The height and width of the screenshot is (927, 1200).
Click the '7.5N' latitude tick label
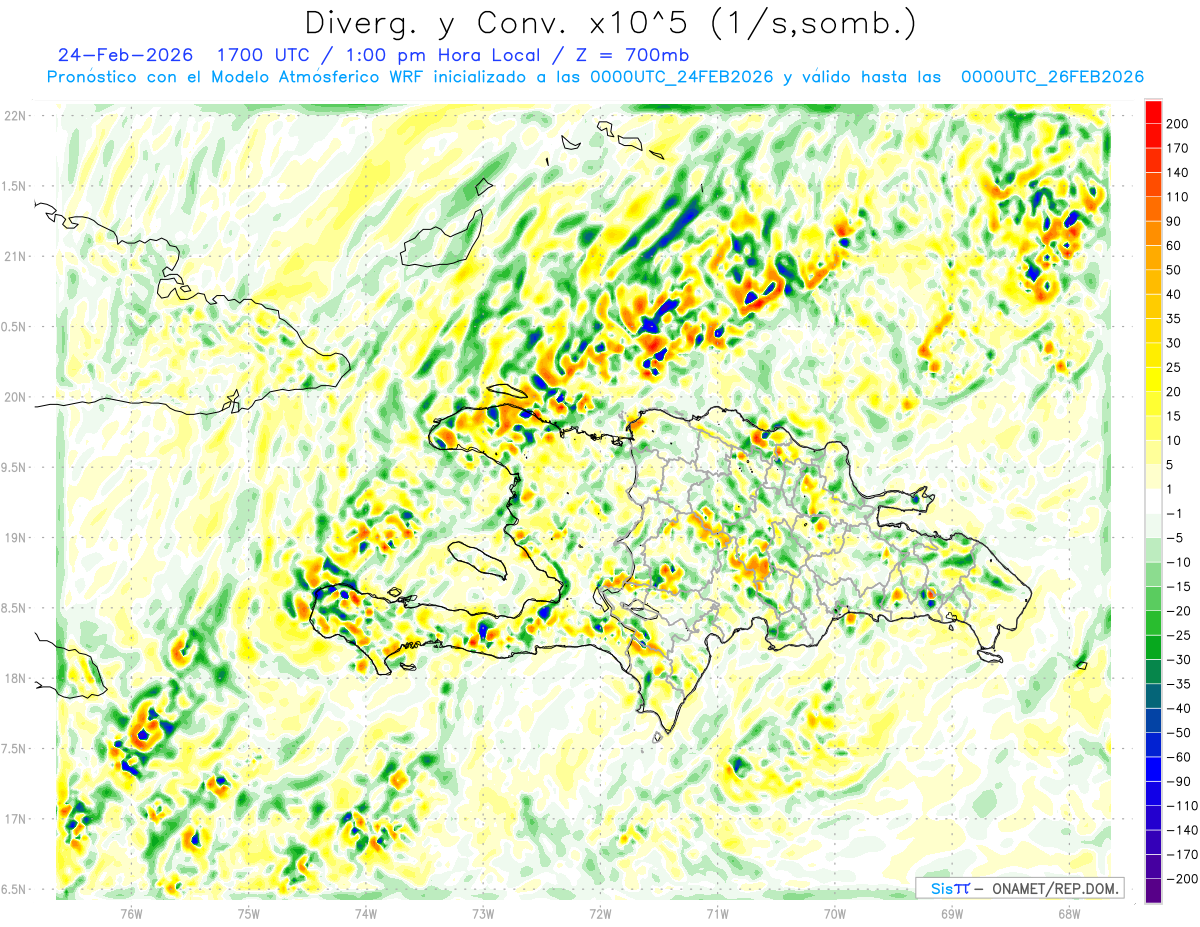15,749
